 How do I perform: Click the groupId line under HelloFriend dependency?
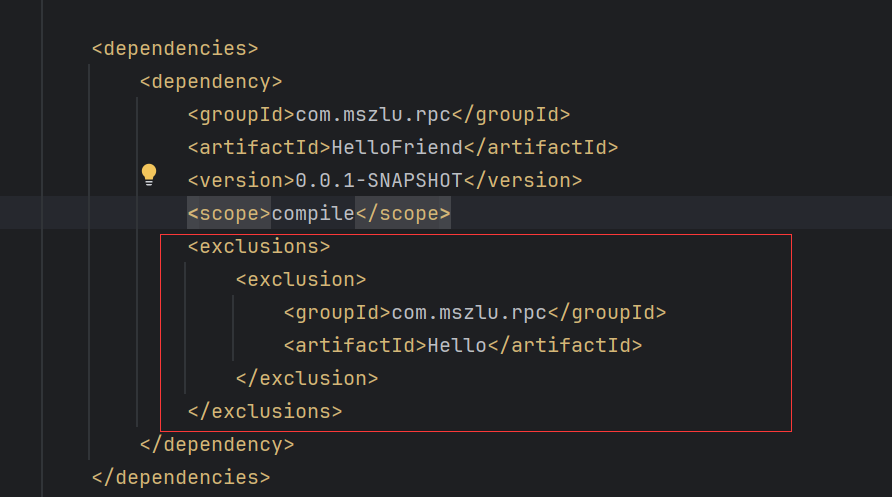tap(379, 115)
